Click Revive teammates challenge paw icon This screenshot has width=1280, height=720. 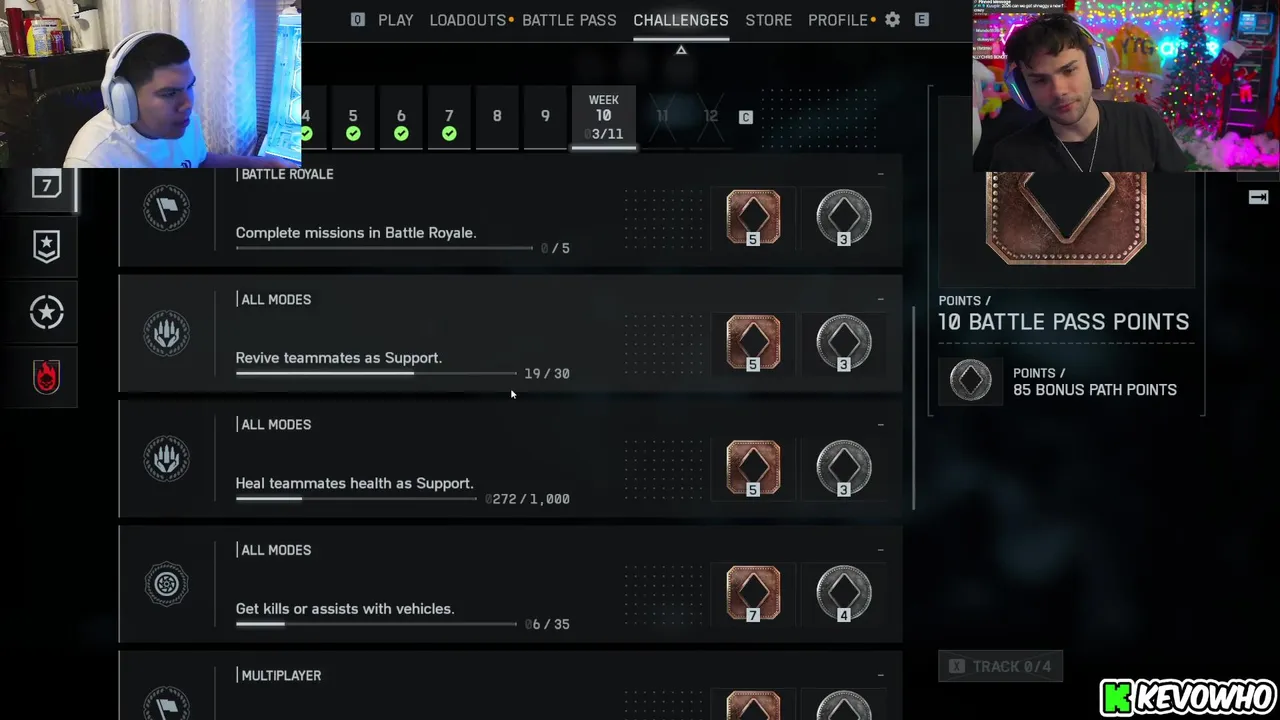coord(166,333)
